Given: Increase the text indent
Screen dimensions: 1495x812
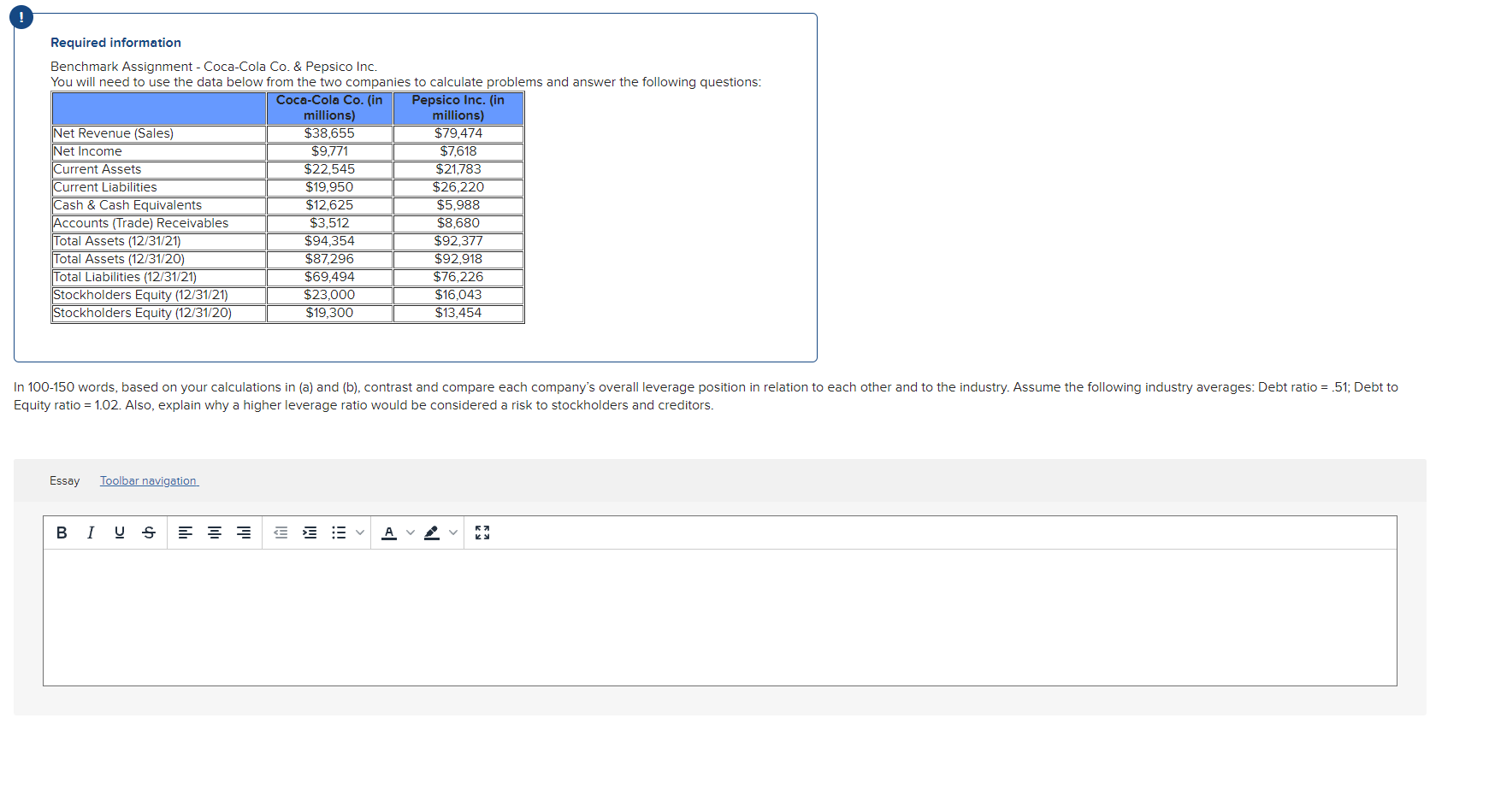Looking at the screenshot, I should [310, 533].
